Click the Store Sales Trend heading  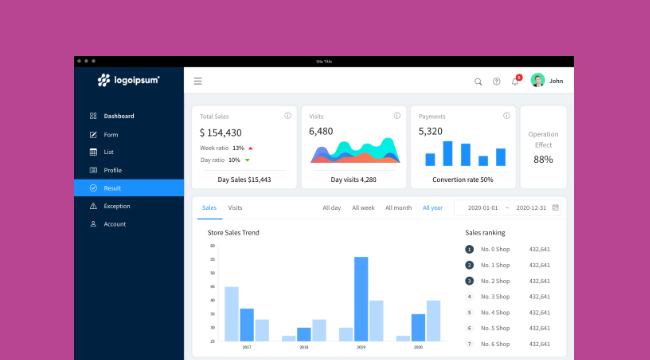click(x=233, y=233)
